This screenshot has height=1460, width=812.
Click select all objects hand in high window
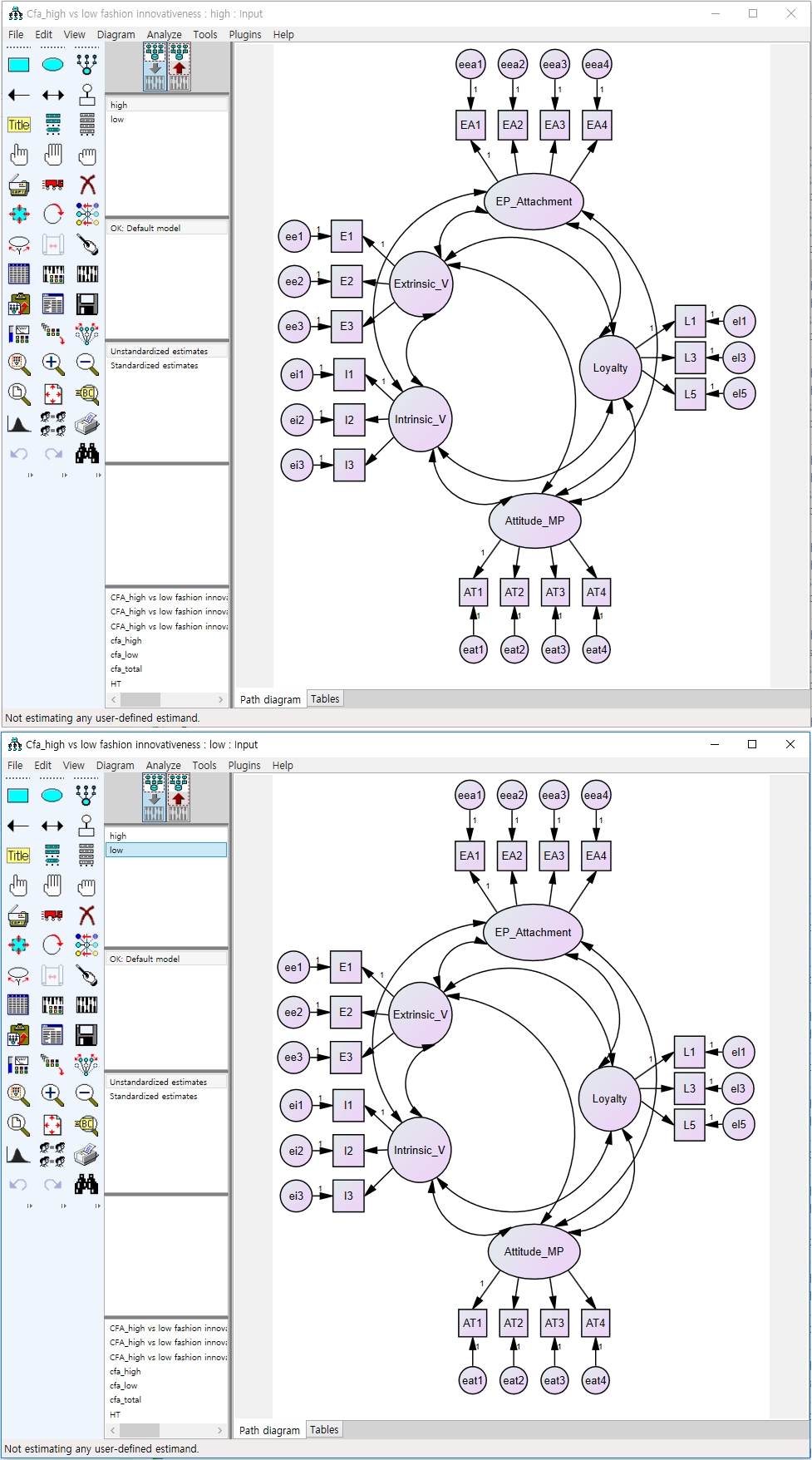[x=52, y=155]
